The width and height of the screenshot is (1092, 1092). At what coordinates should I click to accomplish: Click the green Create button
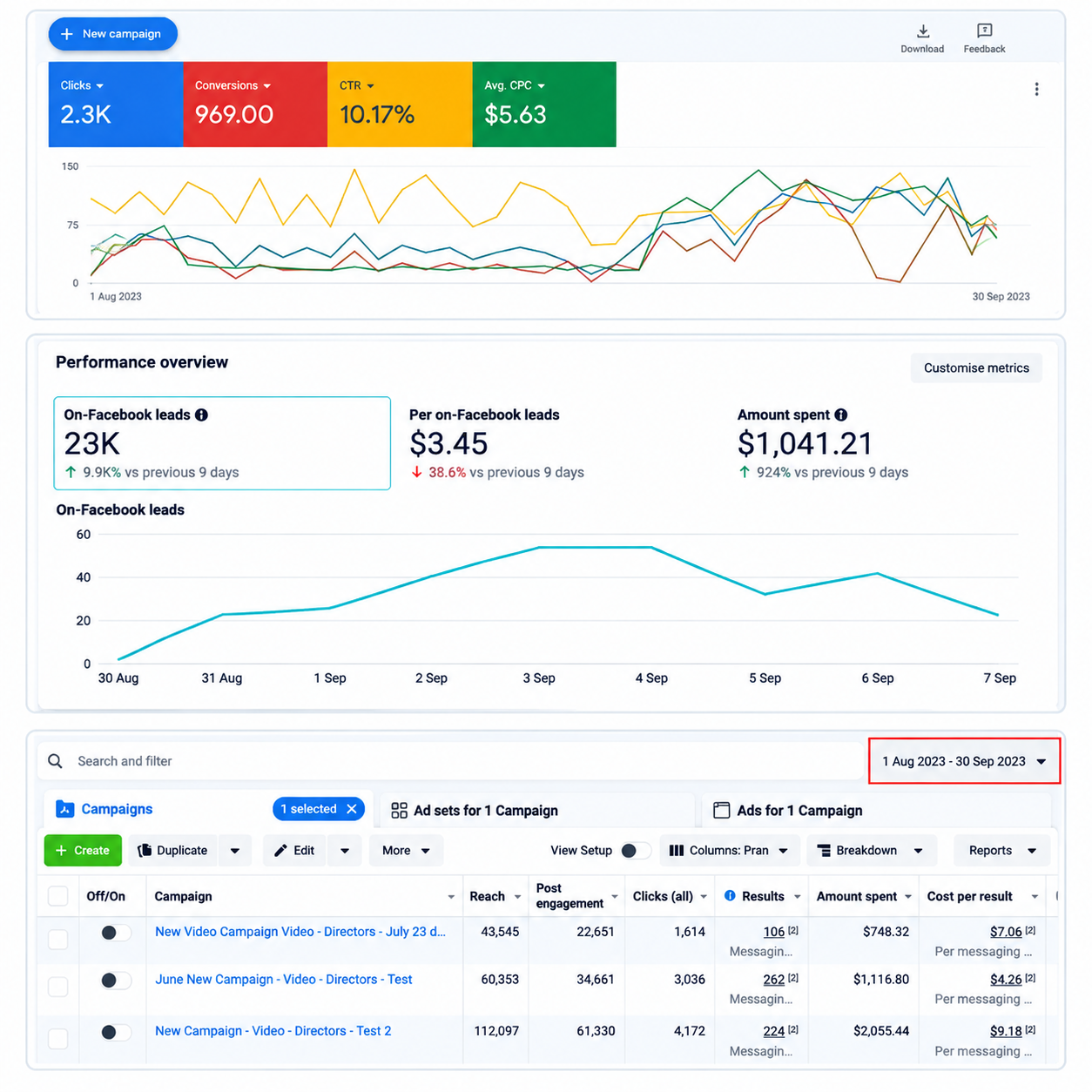click(83, 850)
